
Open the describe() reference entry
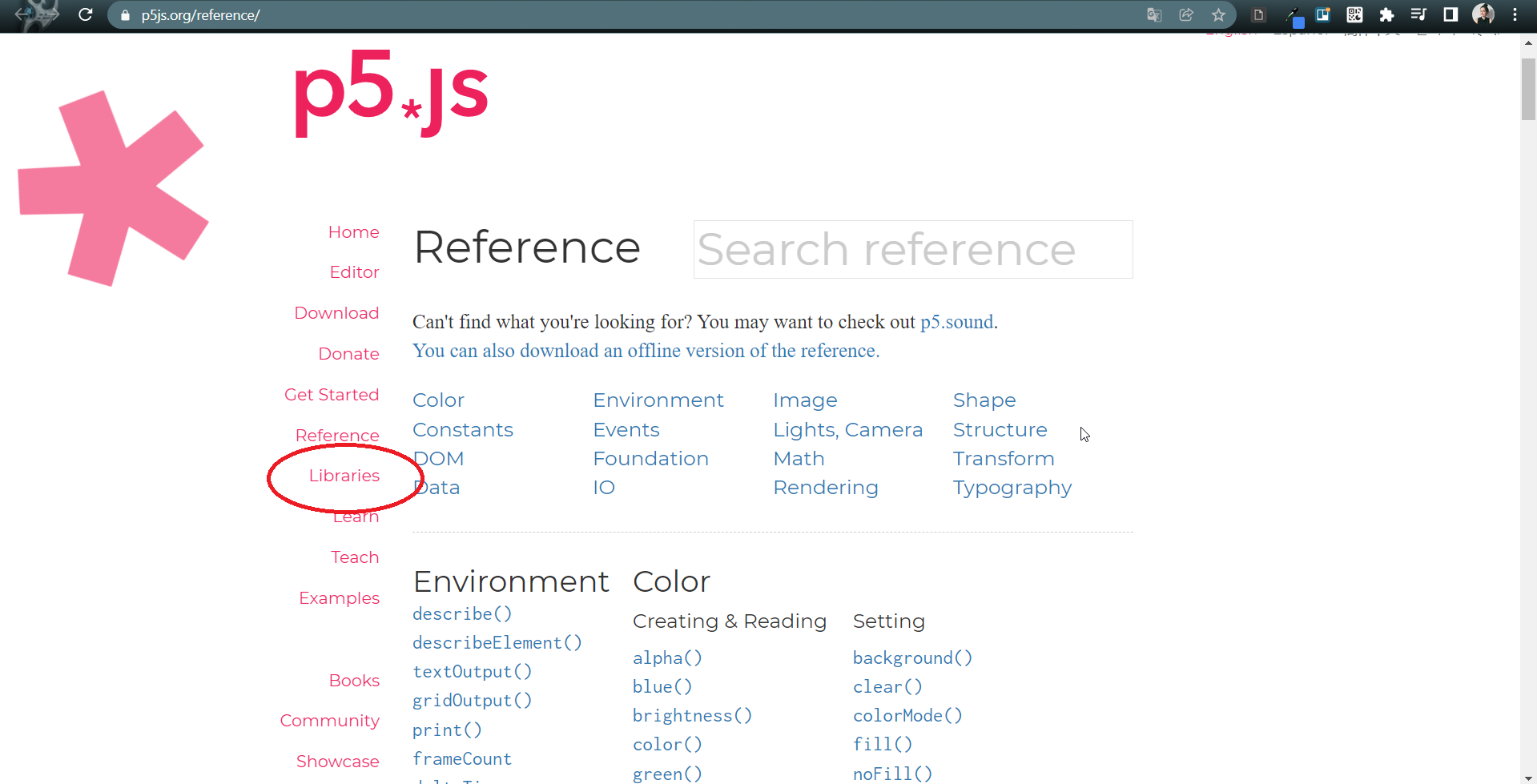(462, 614)
